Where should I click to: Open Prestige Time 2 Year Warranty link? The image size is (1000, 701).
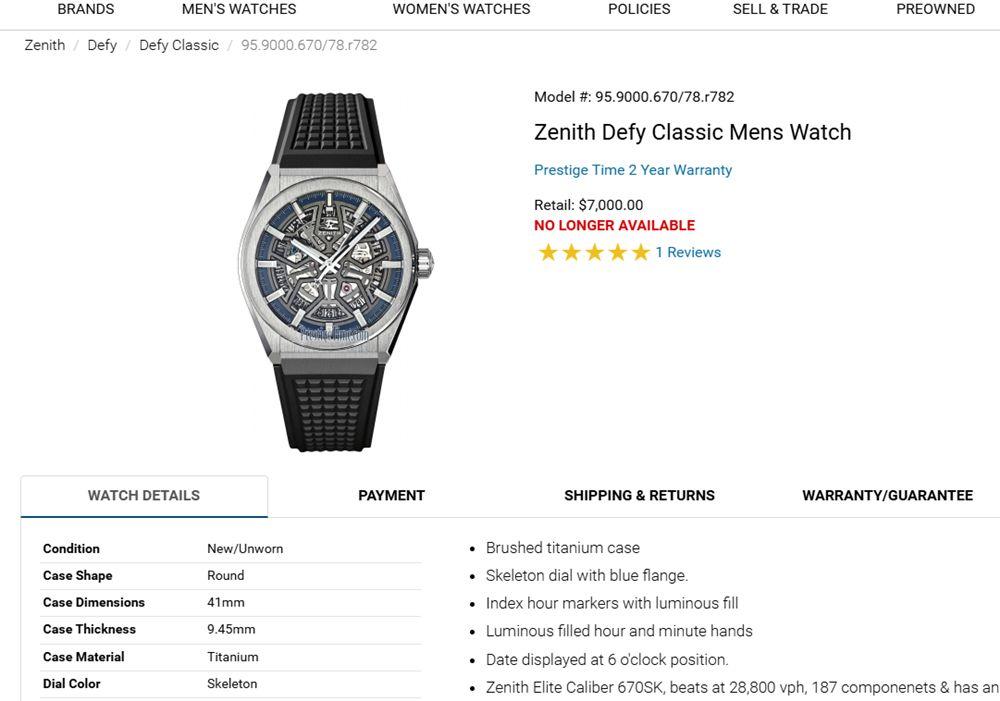coord(633,170)
